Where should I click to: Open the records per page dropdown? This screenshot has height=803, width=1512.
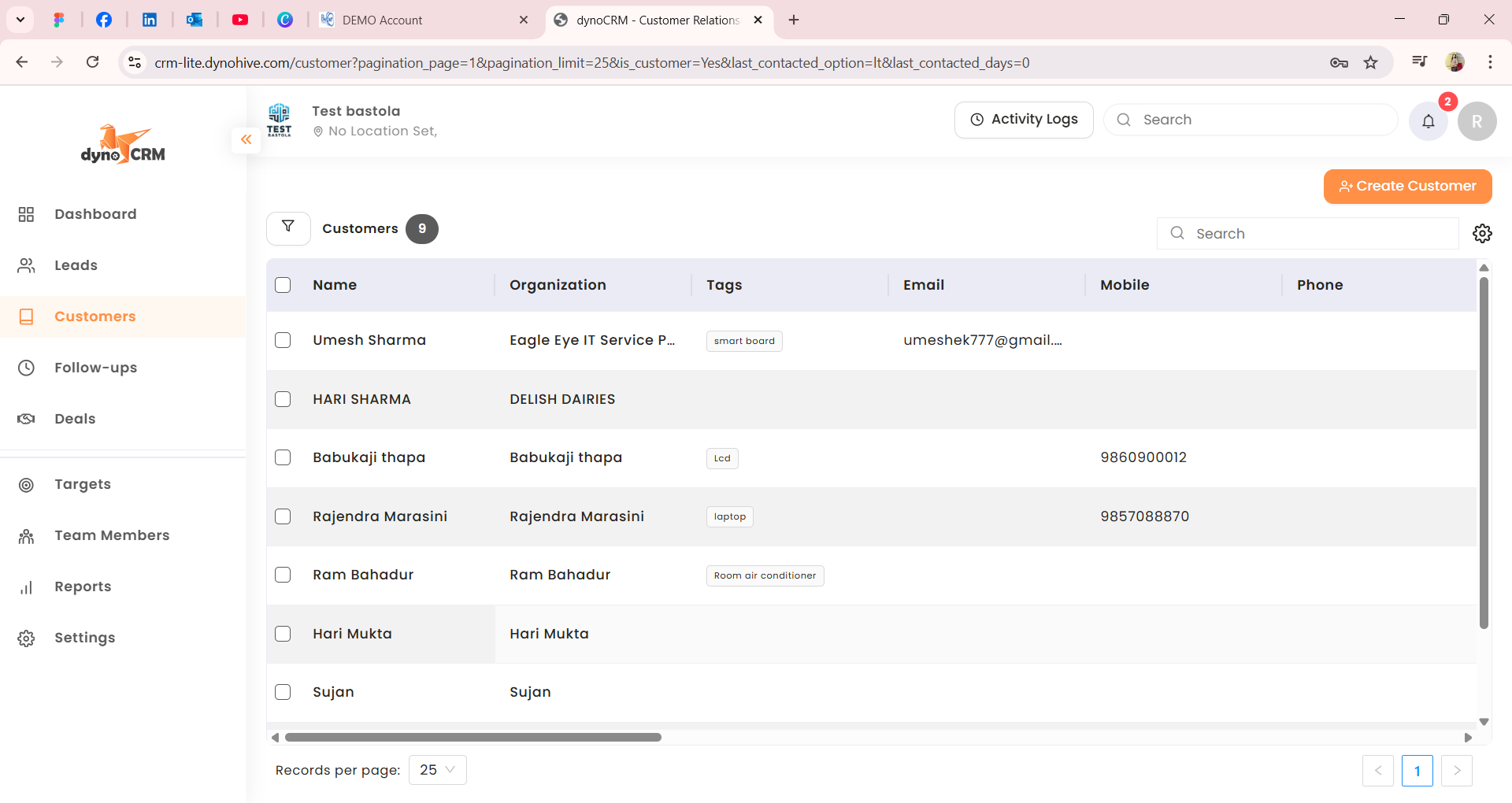(437, 770)
